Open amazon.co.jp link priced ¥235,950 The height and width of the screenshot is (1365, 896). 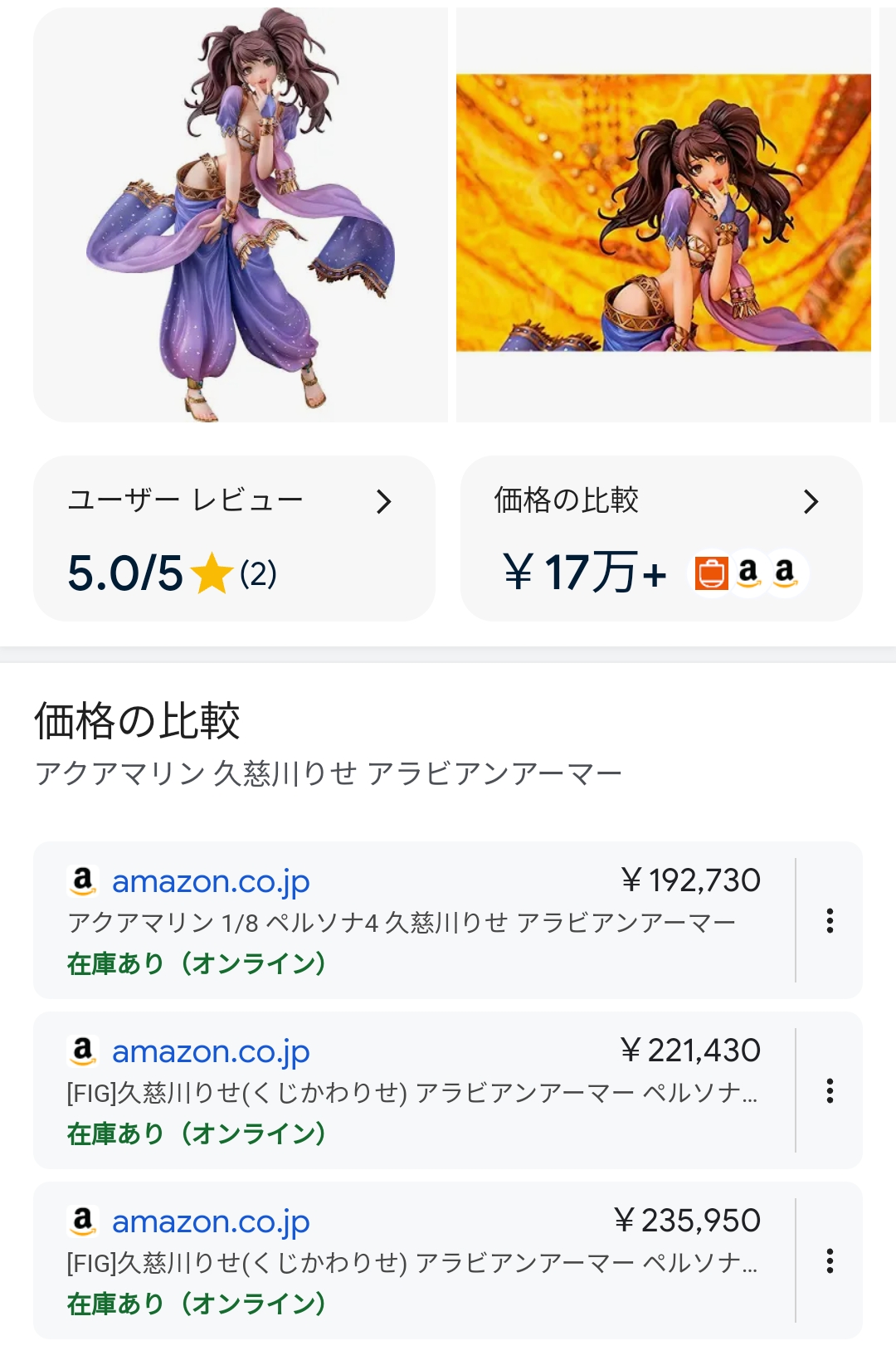coord(211,1221)
